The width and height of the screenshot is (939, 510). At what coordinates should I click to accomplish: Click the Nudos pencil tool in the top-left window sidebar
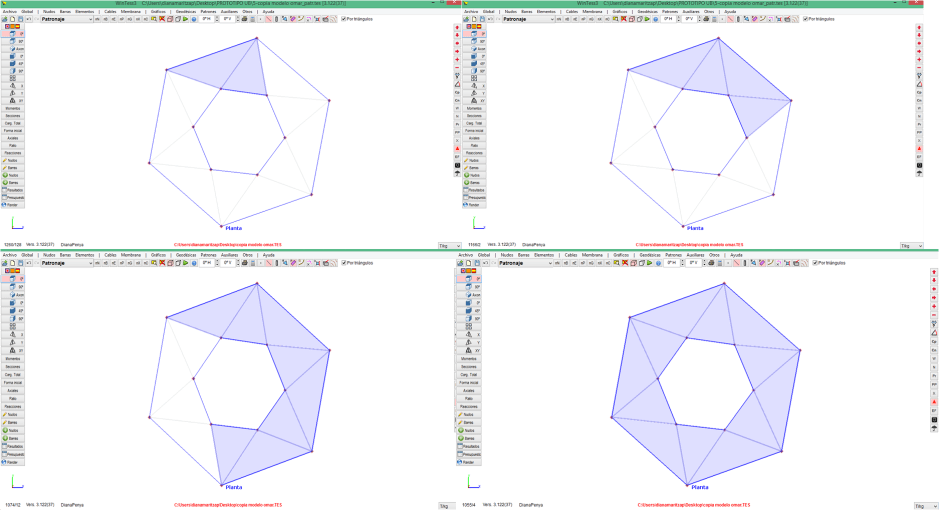pos(13,160)
